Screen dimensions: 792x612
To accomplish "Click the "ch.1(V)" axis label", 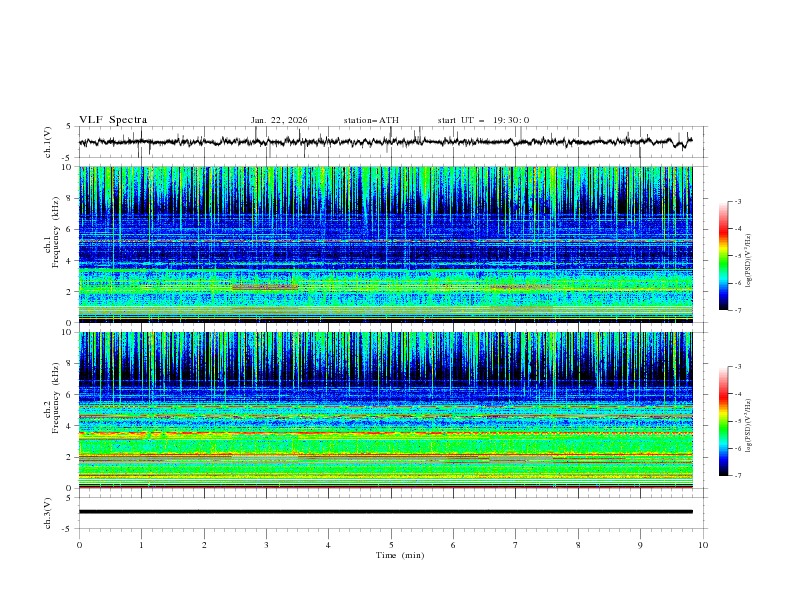I will coord(48,142).
